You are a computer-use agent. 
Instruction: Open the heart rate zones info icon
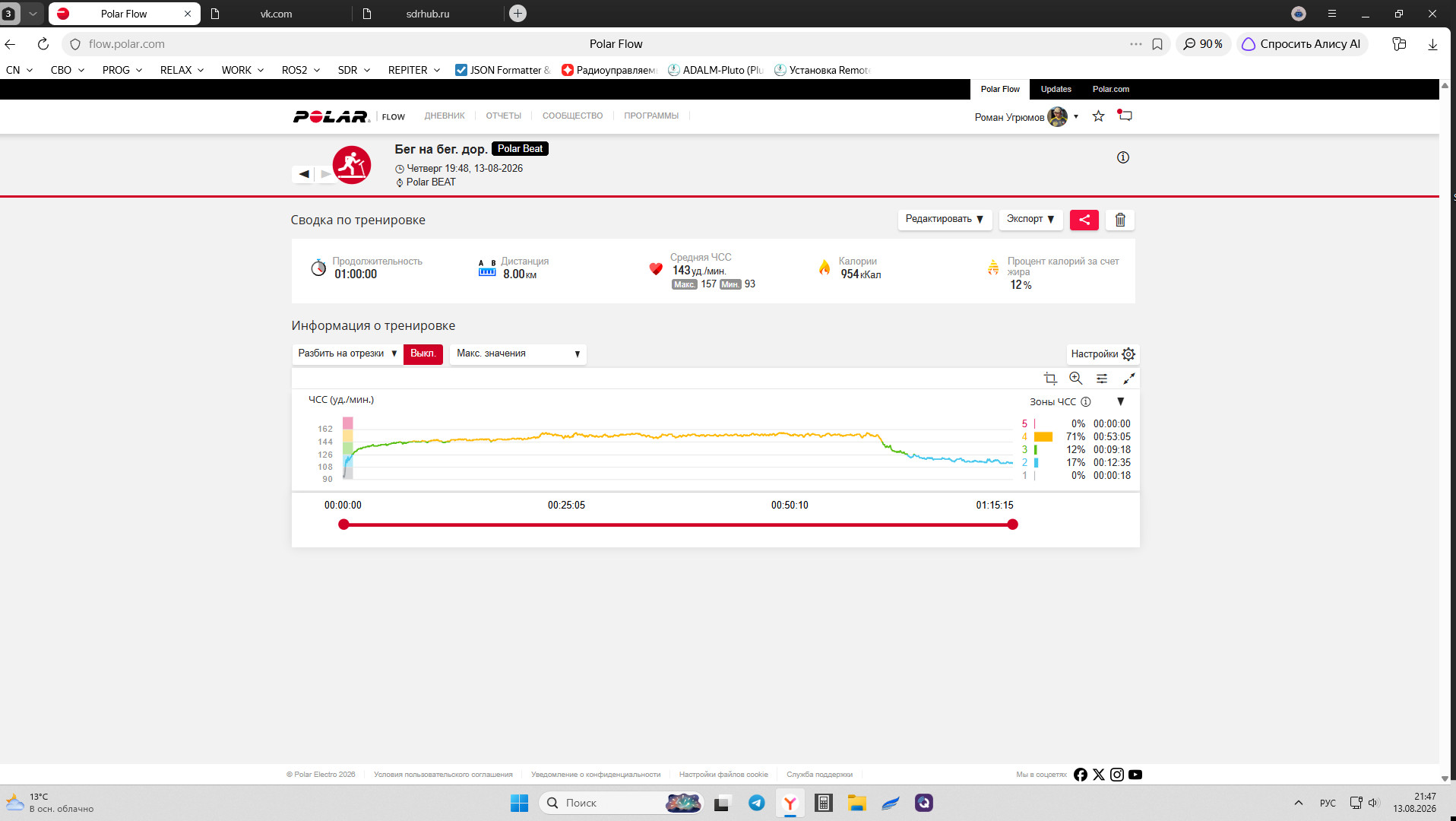tap(1086, 402)
